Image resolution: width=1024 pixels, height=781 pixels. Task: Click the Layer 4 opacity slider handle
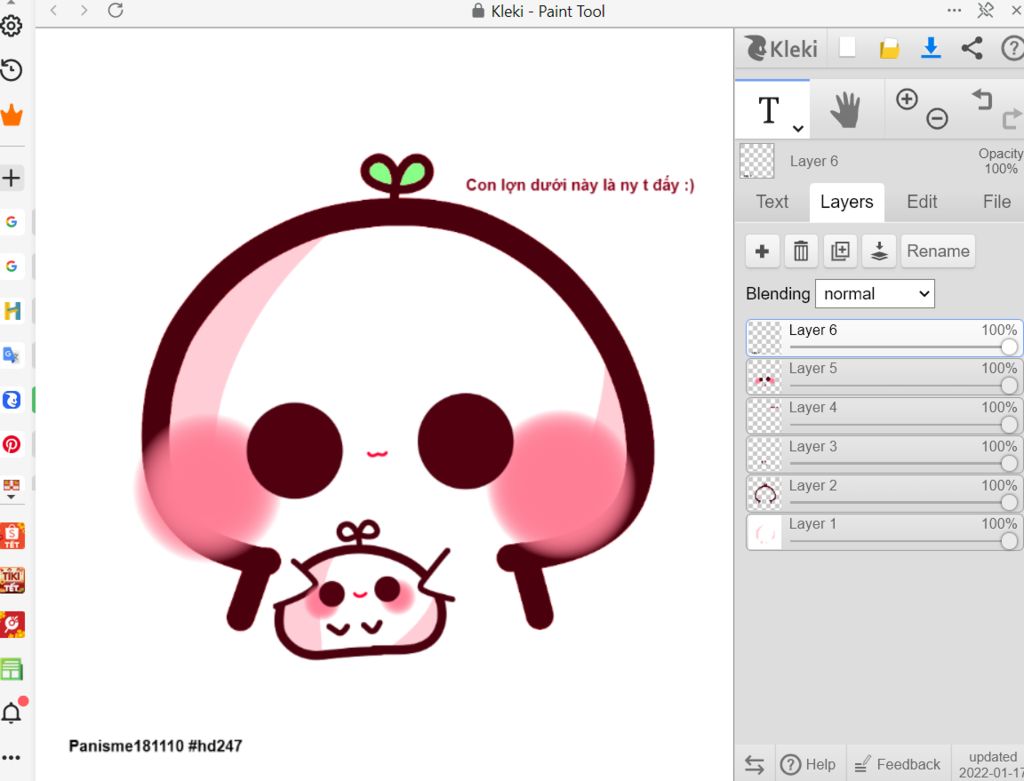click(x=1009, y=424)
